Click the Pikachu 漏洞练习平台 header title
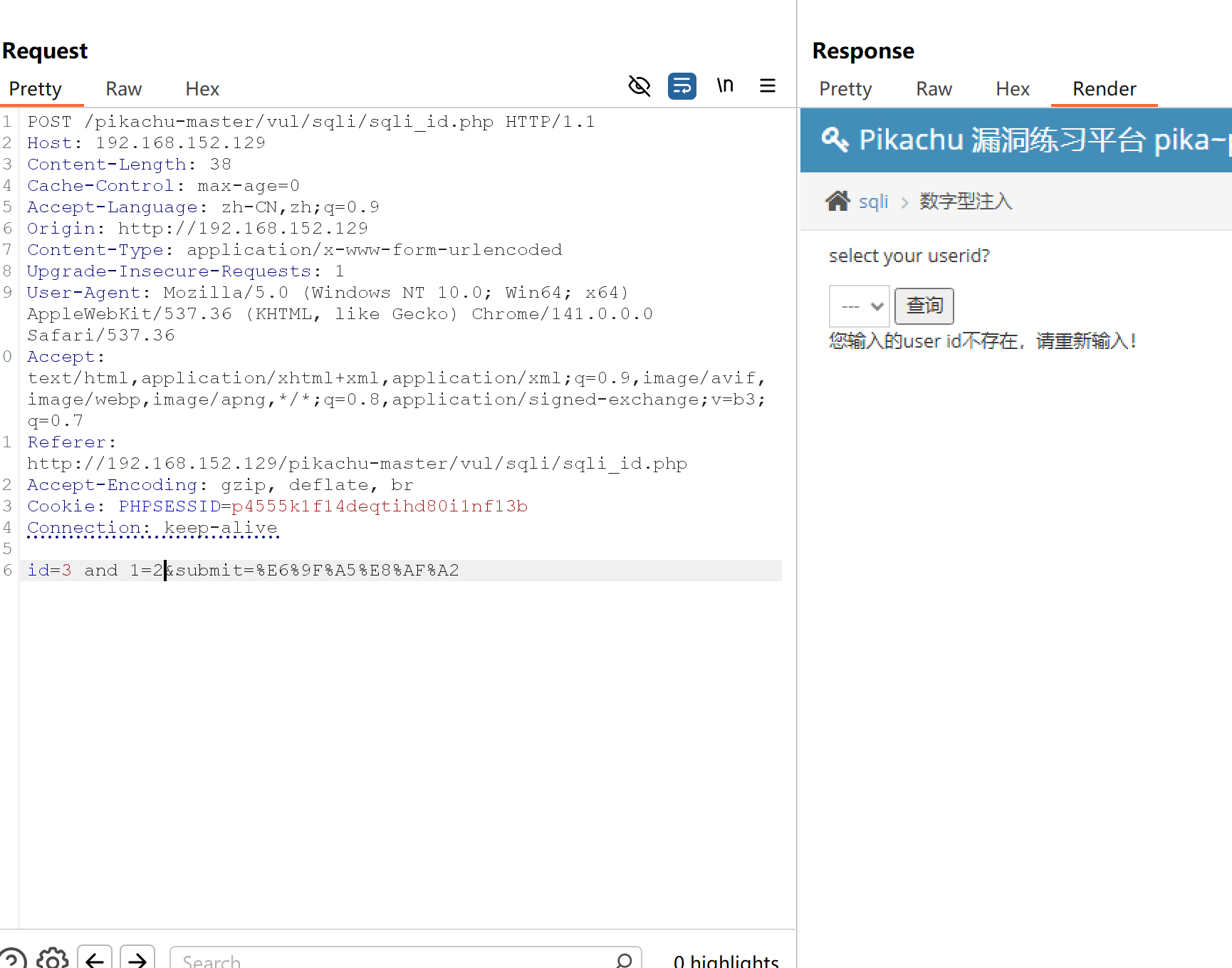The image size is (1232, 968). 1045,140
